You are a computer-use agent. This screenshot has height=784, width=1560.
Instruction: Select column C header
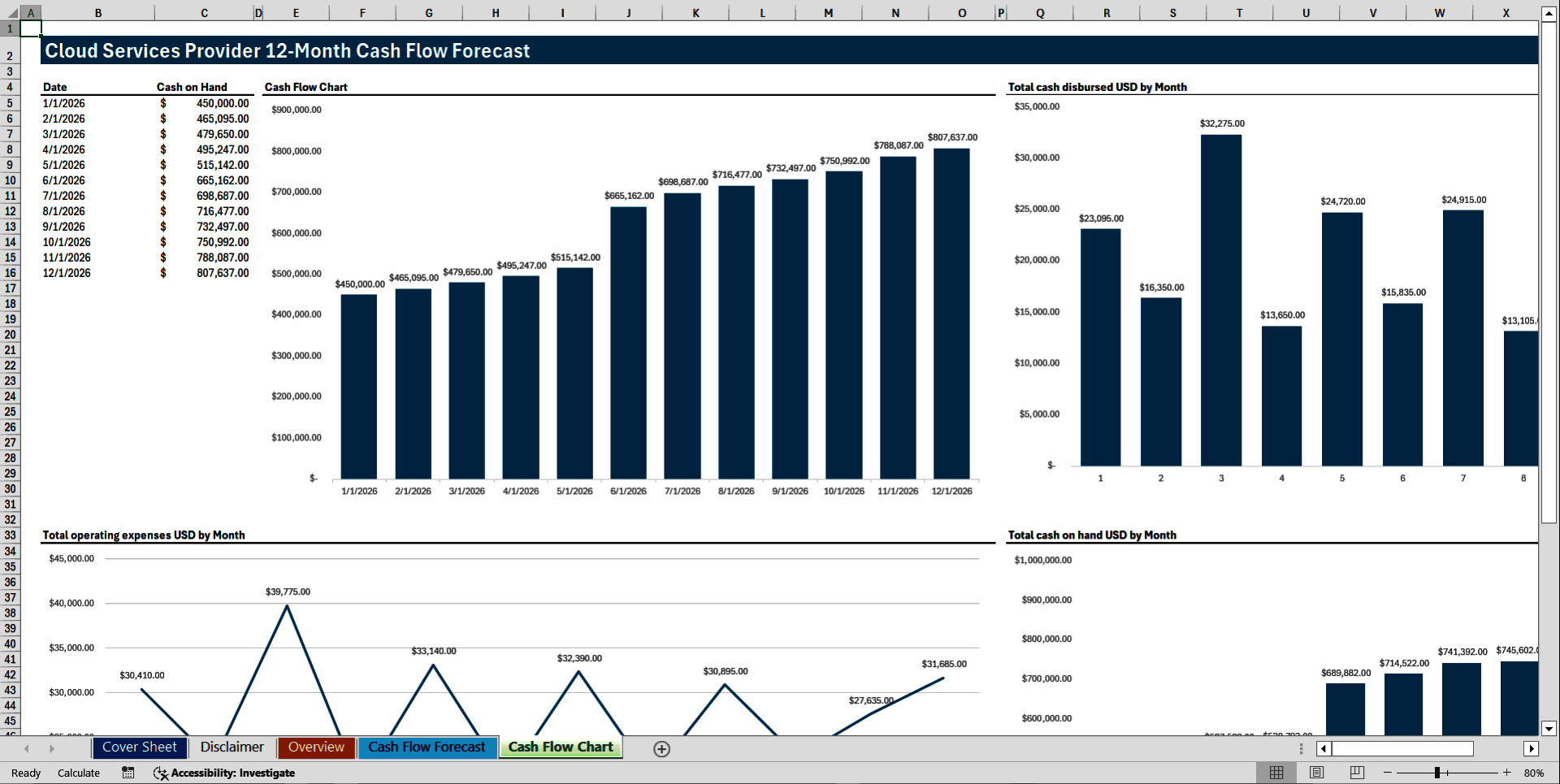click(205, 12)
